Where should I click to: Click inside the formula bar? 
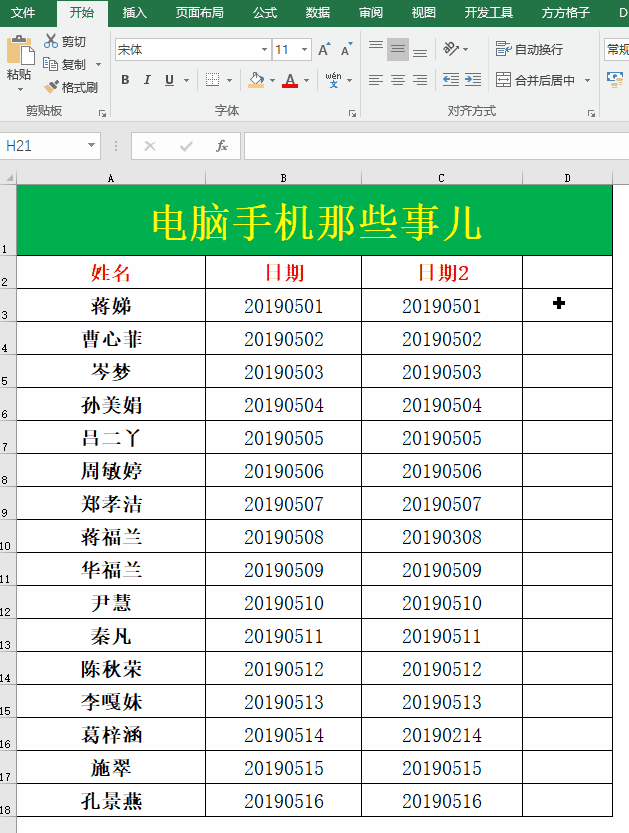(x=437, y=146)
